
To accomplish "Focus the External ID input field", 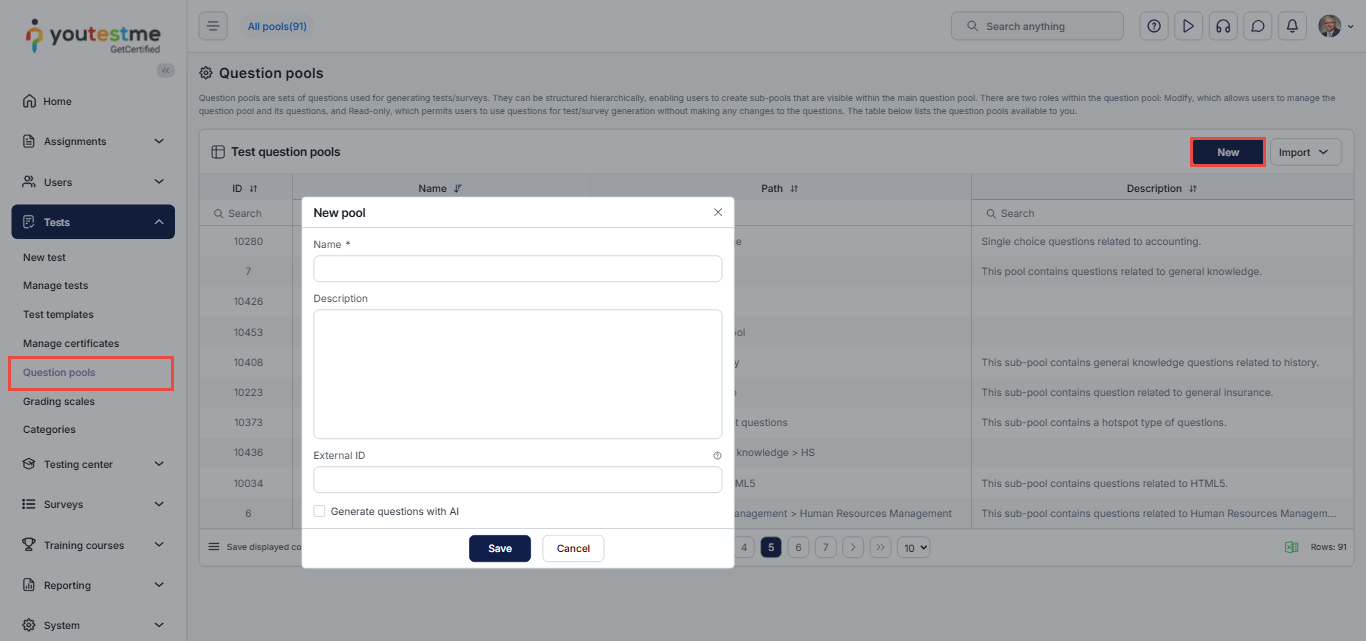I will [518, 480].
